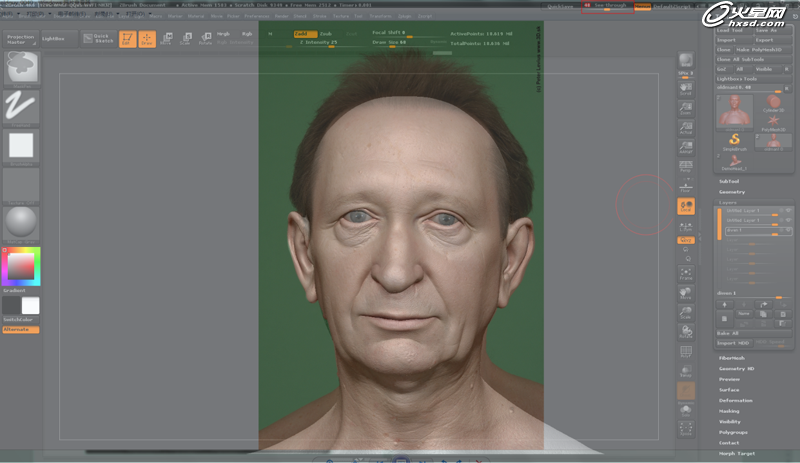Expand the Geometry HD section
This screenshot has width=800, height=463.
point(737,369)
